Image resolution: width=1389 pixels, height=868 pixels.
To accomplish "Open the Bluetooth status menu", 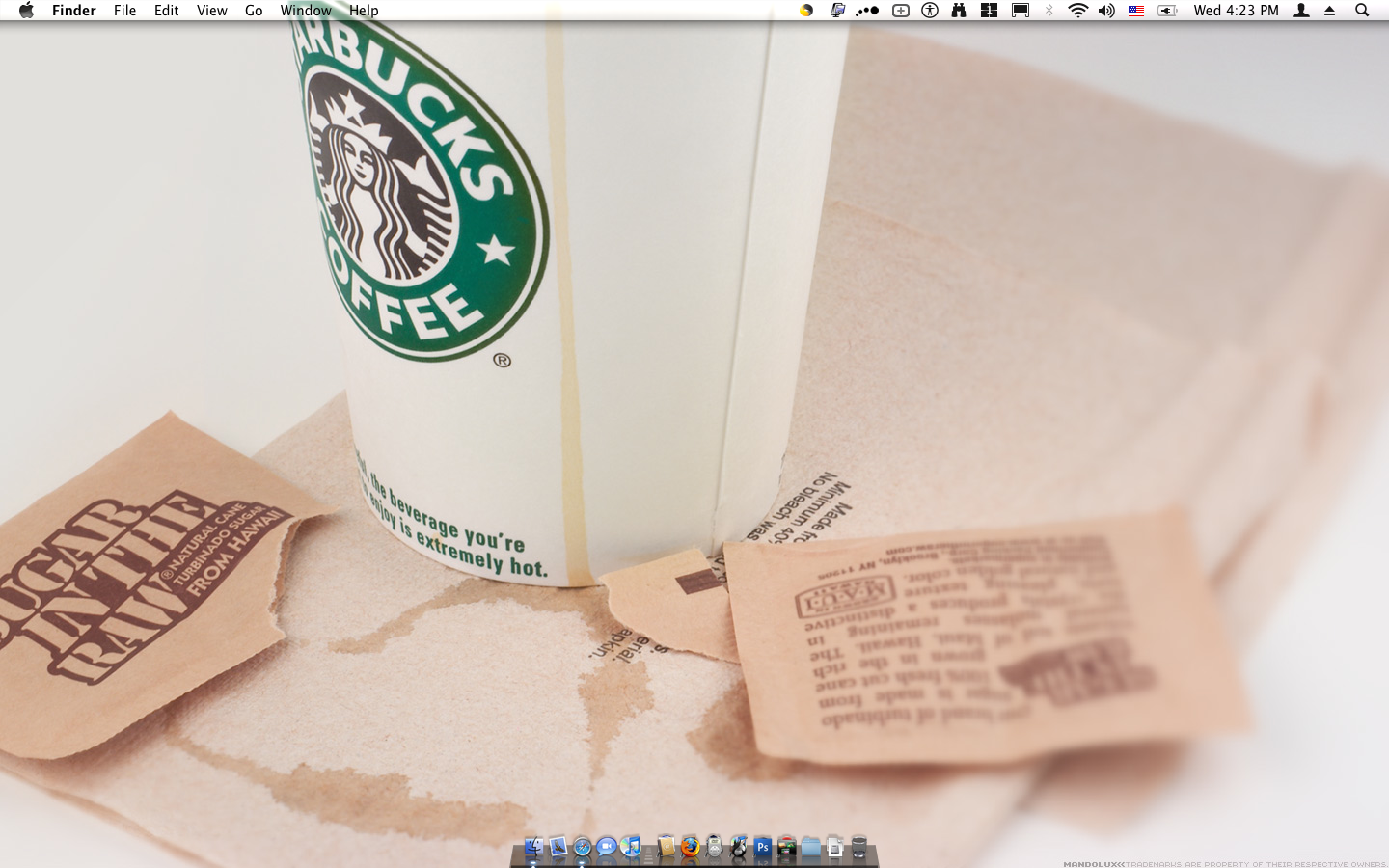I will pyautogui.click(x=1049, y=11).
